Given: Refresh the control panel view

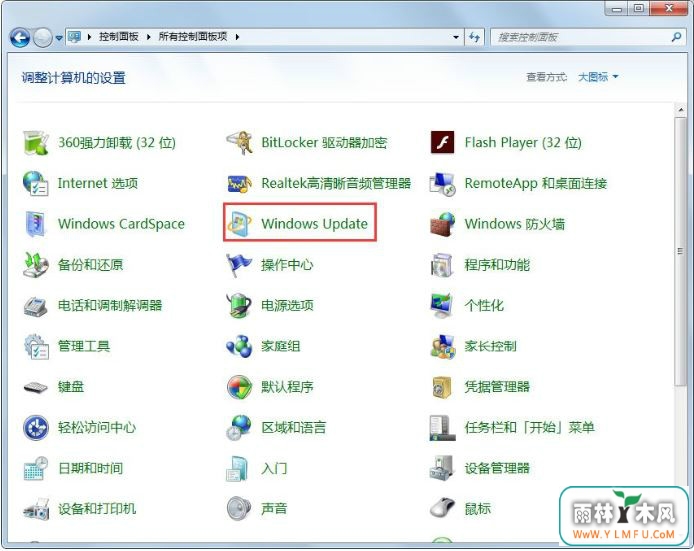Looking at the screenshot, I should pyautogui.click(x=475, y=37).
